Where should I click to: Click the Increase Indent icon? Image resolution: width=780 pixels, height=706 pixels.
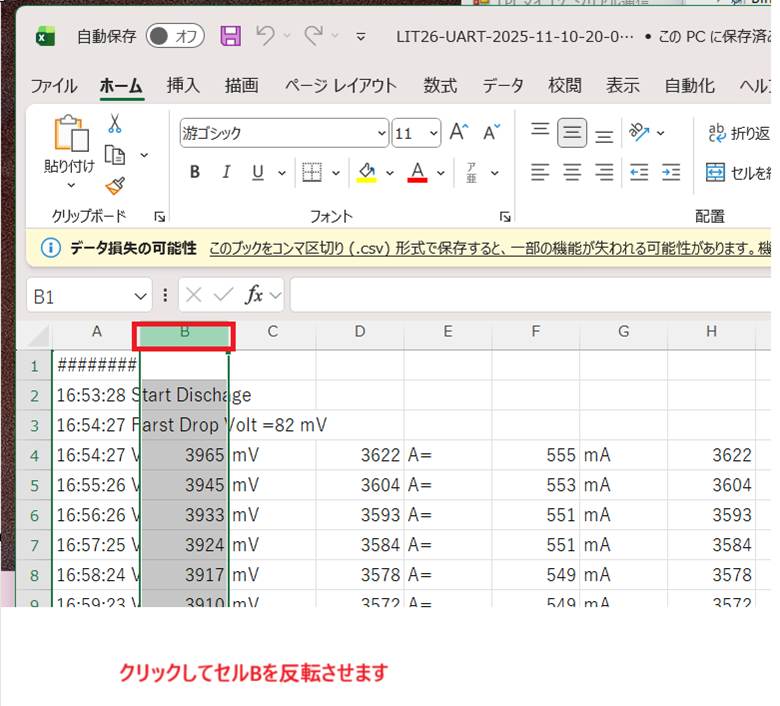(x=670, y=173)
